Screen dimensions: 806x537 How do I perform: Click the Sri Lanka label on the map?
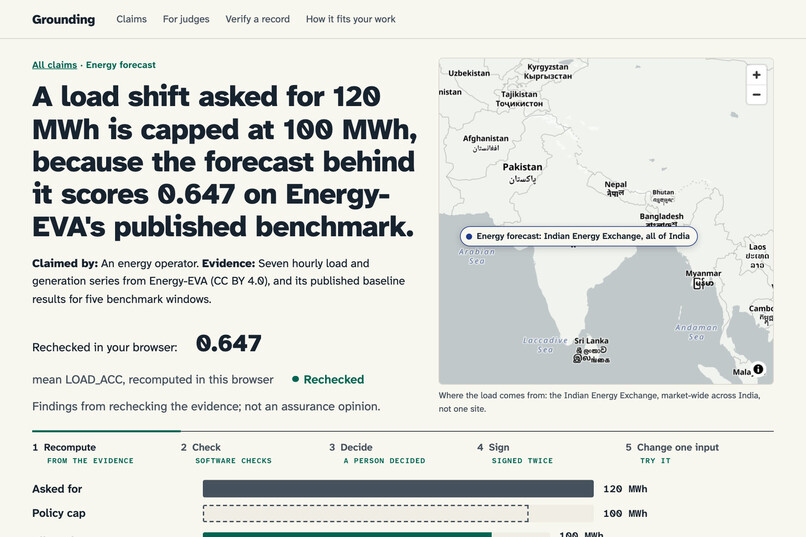click(x=591, y=341)
